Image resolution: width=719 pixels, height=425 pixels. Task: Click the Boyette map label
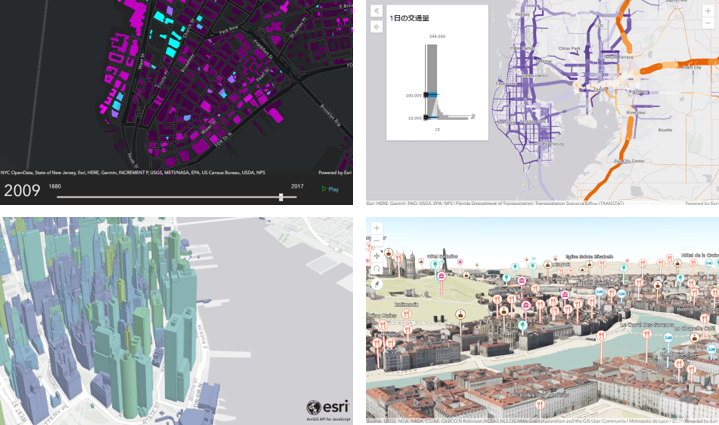(x=665, y=130)
